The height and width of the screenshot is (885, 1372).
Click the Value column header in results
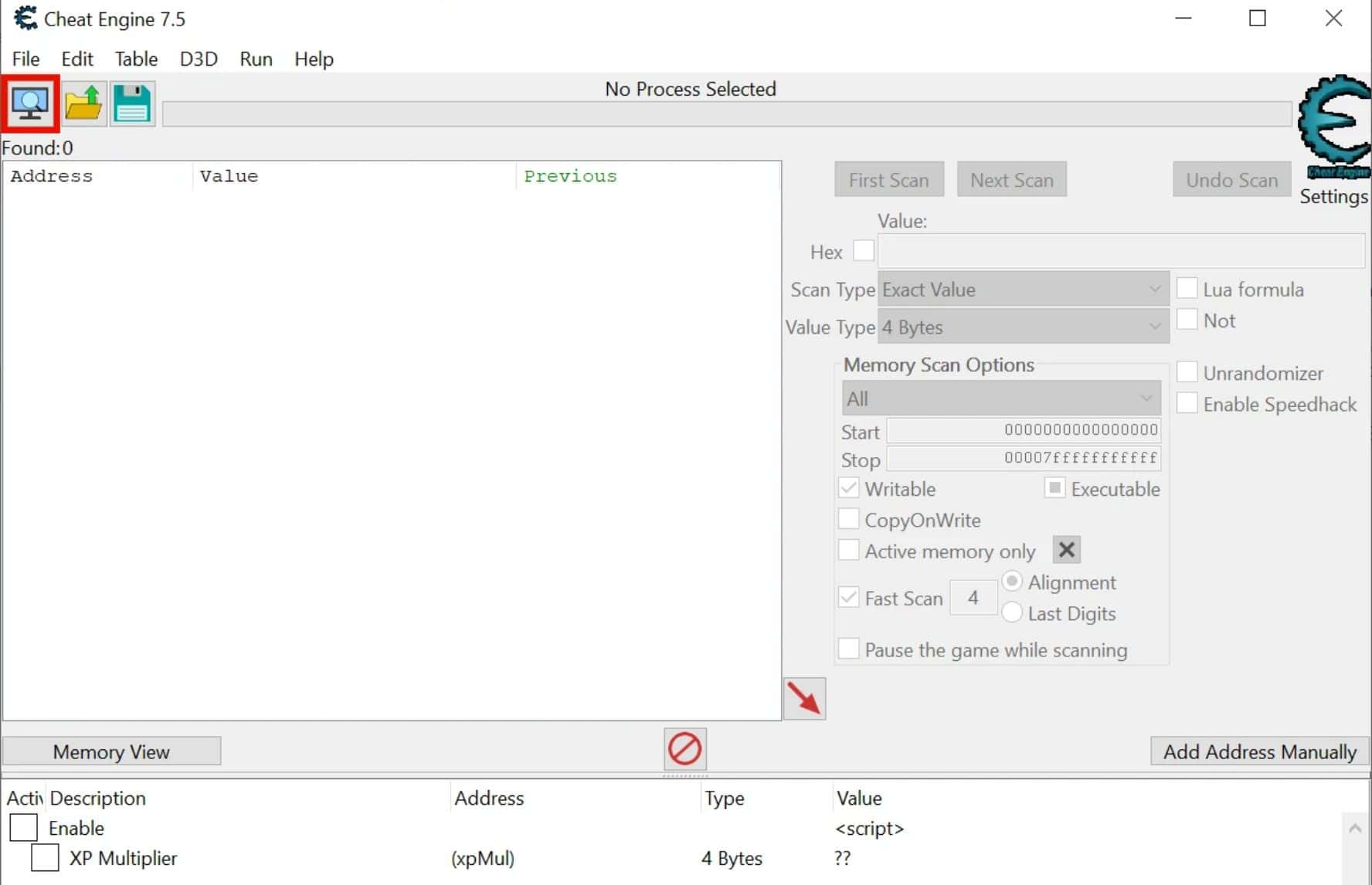354,176
